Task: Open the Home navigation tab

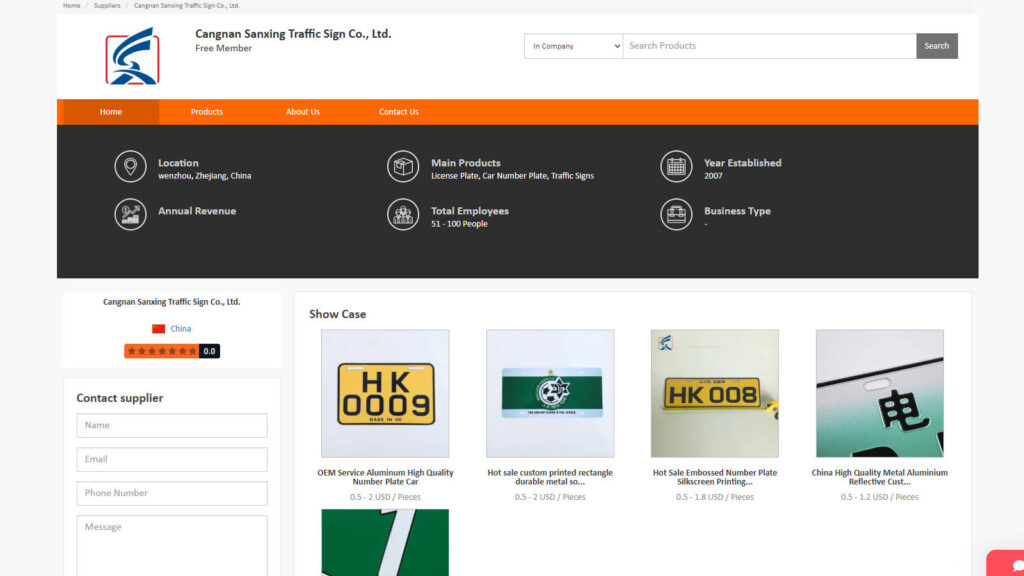Action: 111,112
